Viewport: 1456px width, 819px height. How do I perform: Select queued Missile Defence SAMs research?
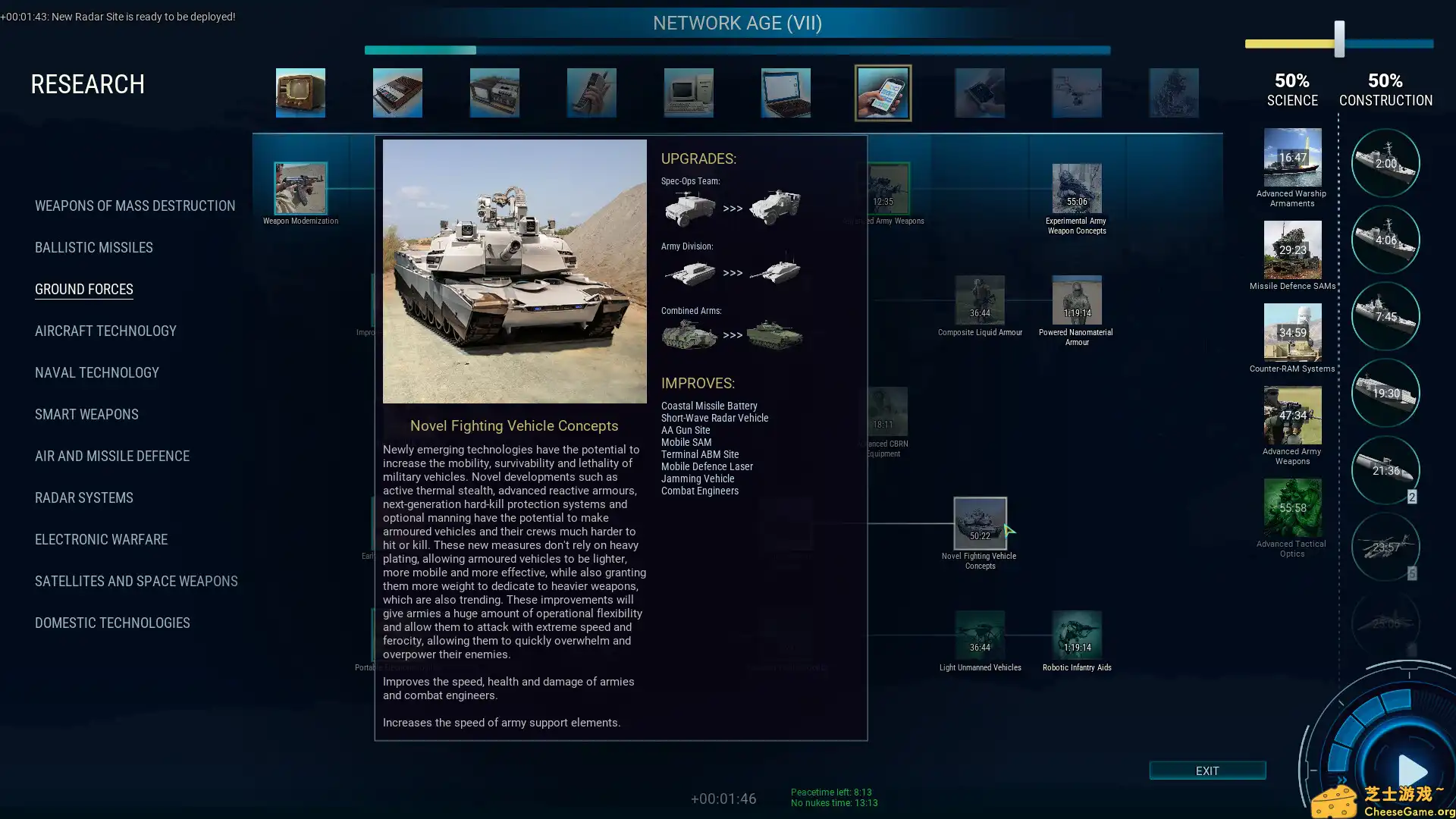point(1292,250)
